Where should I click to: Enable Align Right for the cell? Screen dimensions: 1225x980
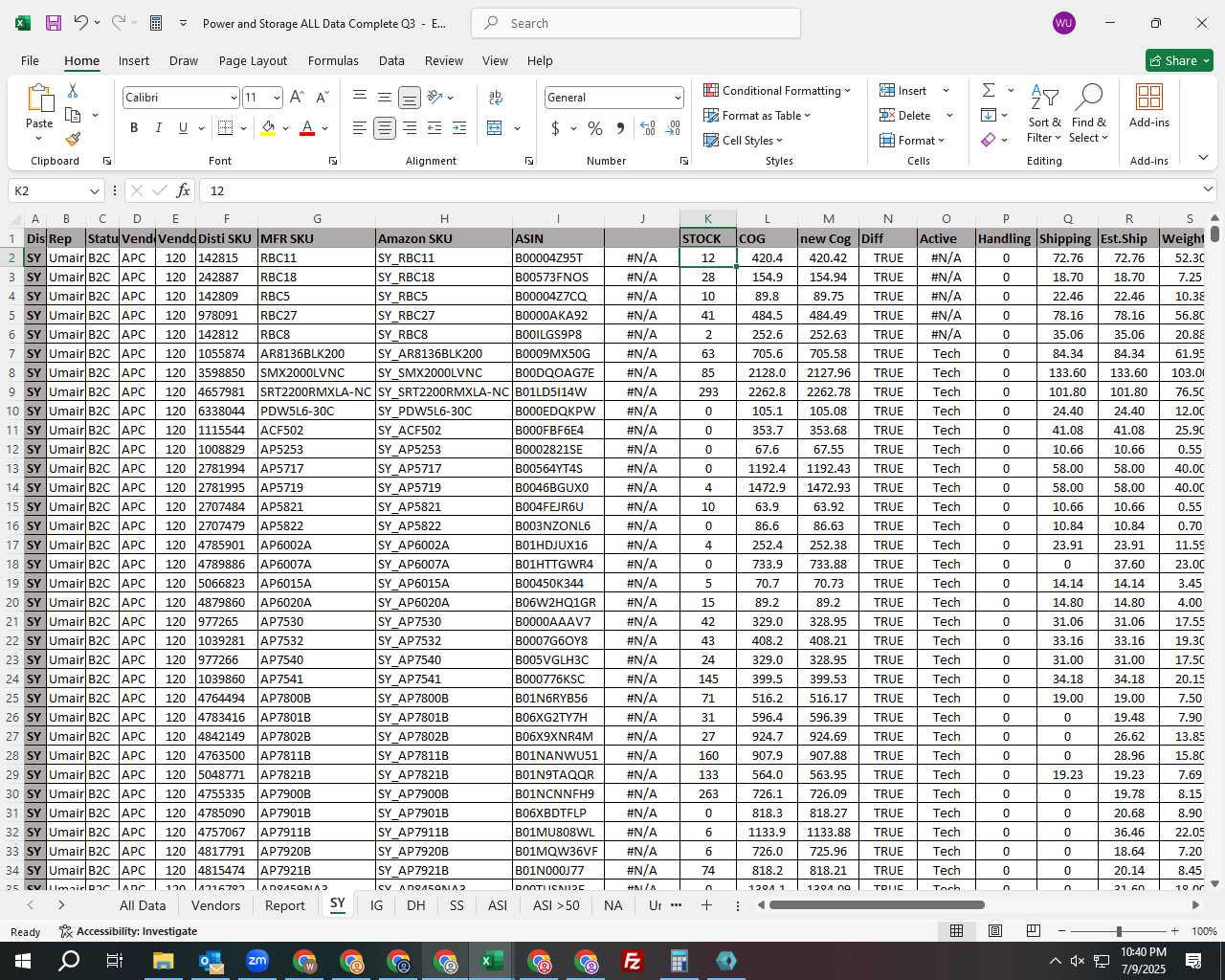(x=410, y=128)
